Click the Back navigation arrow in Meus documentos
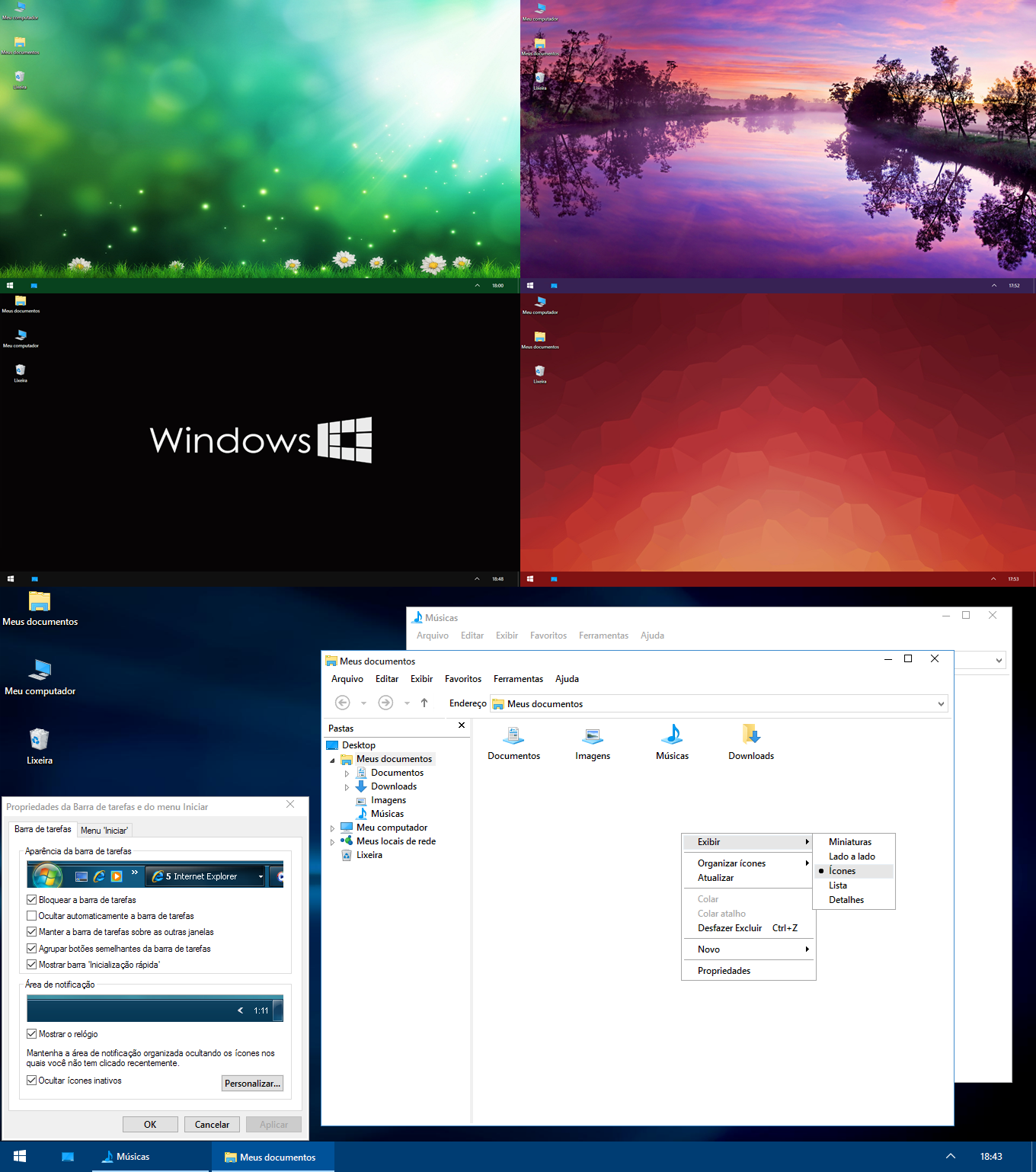 click(343, 703)
